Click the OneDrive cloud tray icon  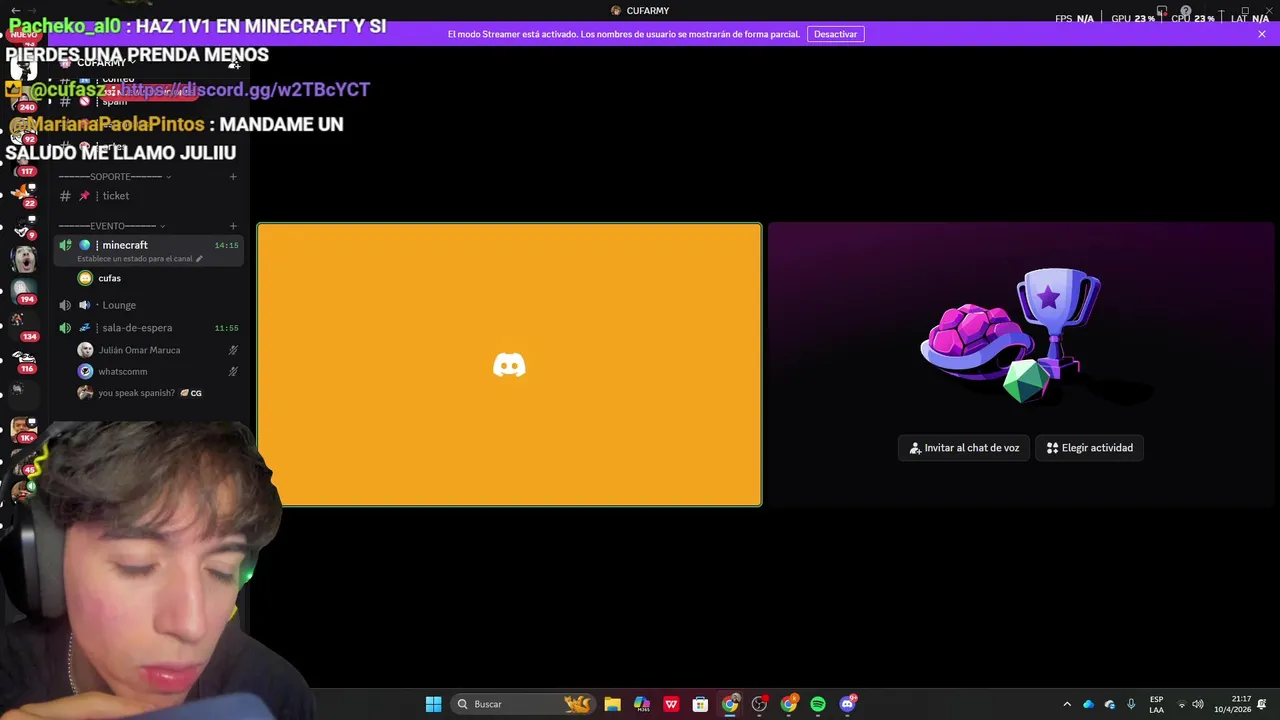click(x=1089, y=704)
